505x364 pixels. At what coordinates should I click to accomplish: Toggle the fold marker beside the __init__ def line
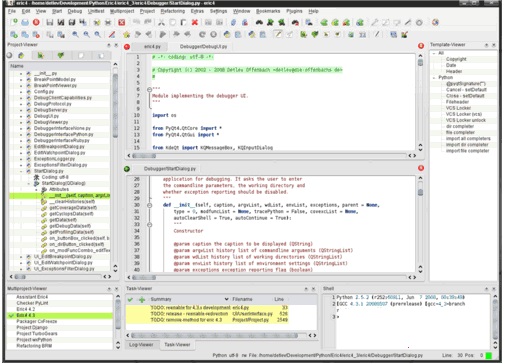[149, 205]
